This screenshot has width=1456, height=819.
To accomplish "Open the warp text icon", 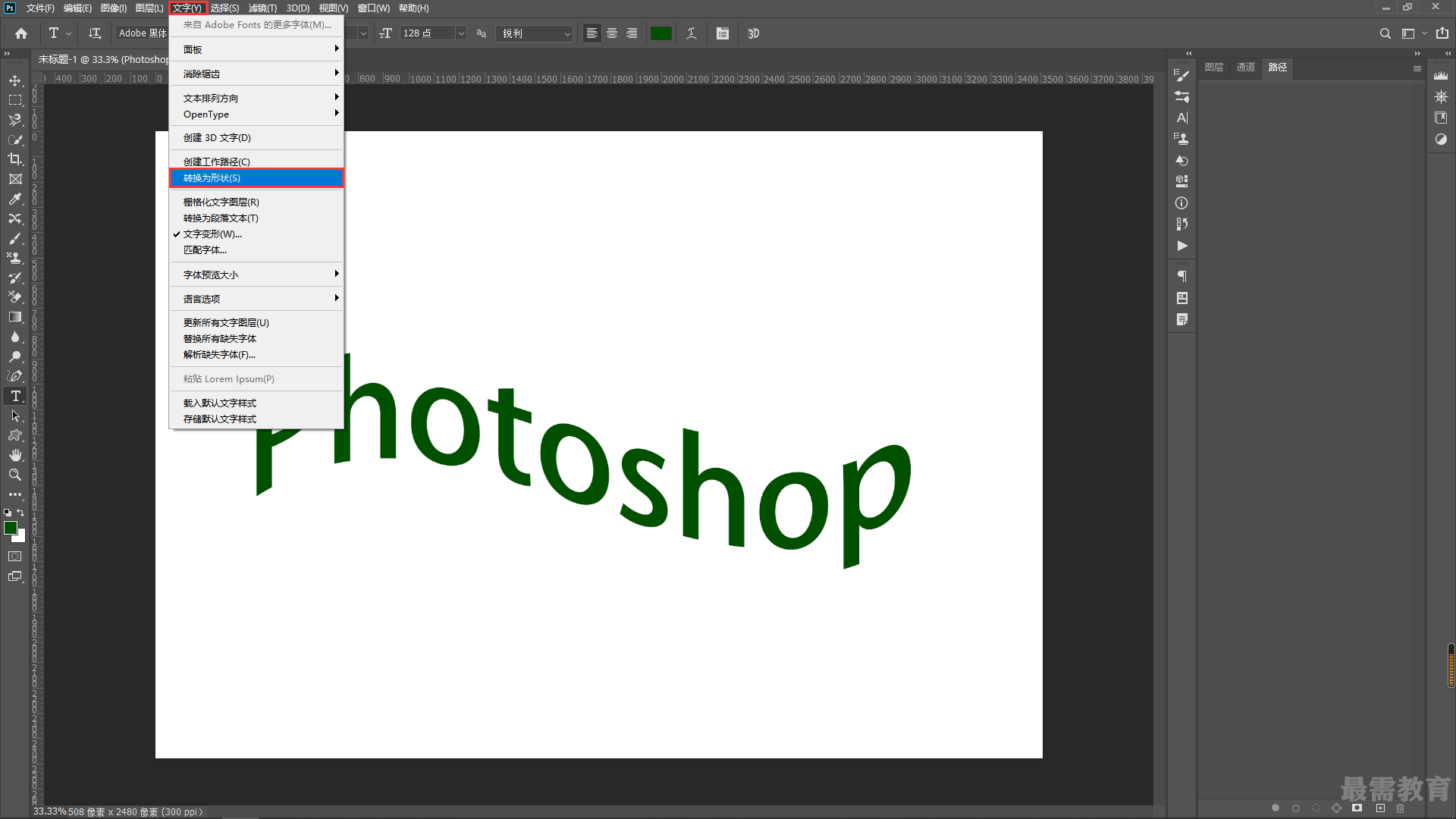I will coord(692,33).
